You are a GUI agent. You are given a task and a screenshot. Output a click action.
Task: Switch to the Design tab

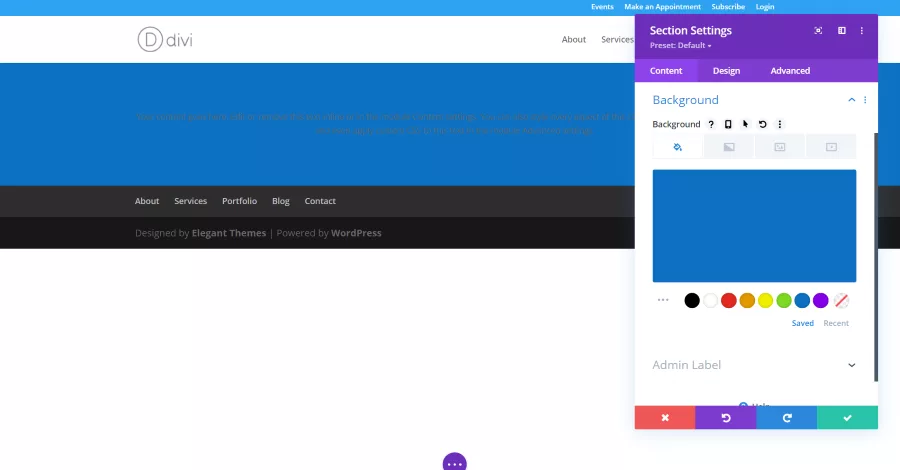point(726,71)
